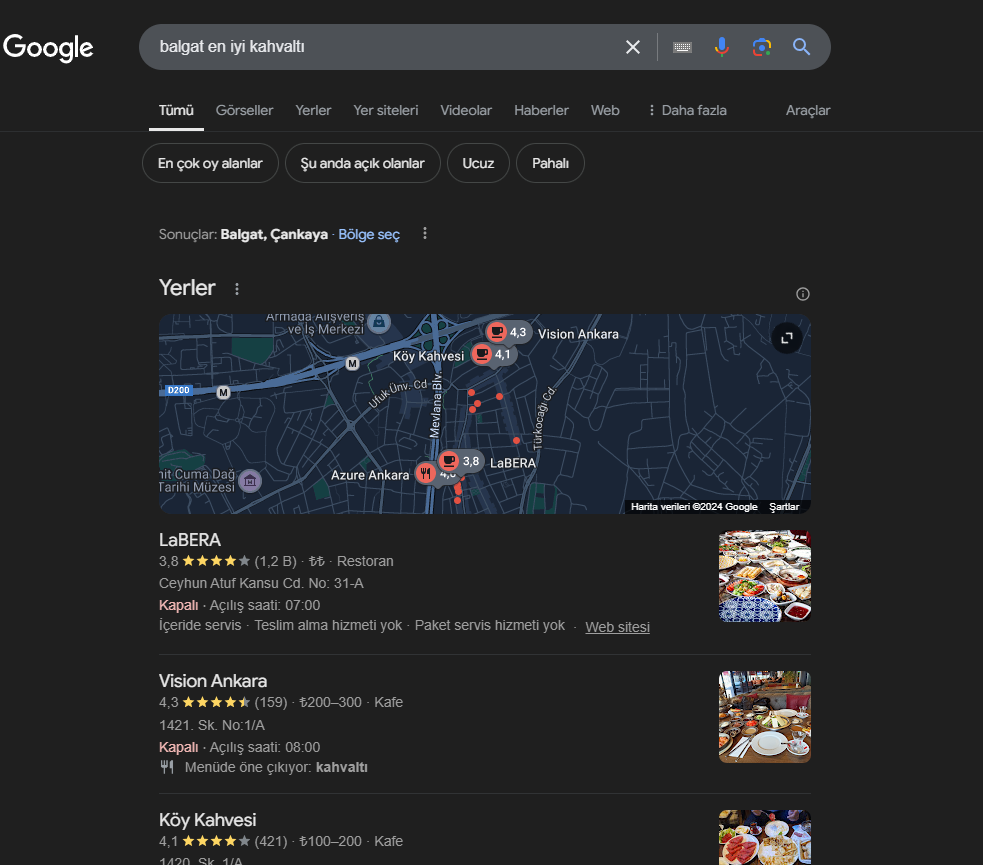Open the Köy Kahvesi listing title
Viewport: 983px width, 865px height.
208,820
